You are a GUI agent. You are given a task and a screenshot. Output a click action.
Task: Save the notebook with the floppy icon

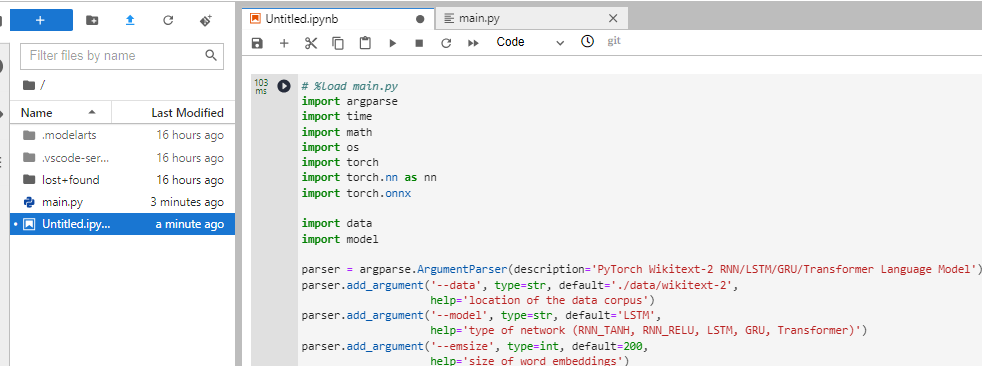click(x=257, y=43)
